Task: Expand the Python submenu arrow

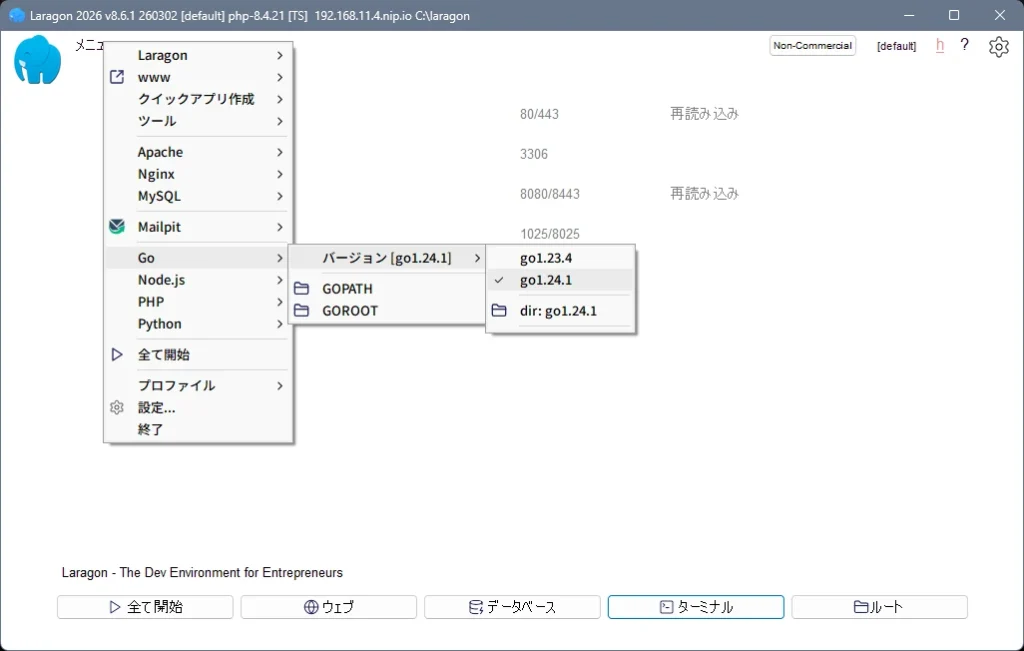Action: tap(280, 324)
